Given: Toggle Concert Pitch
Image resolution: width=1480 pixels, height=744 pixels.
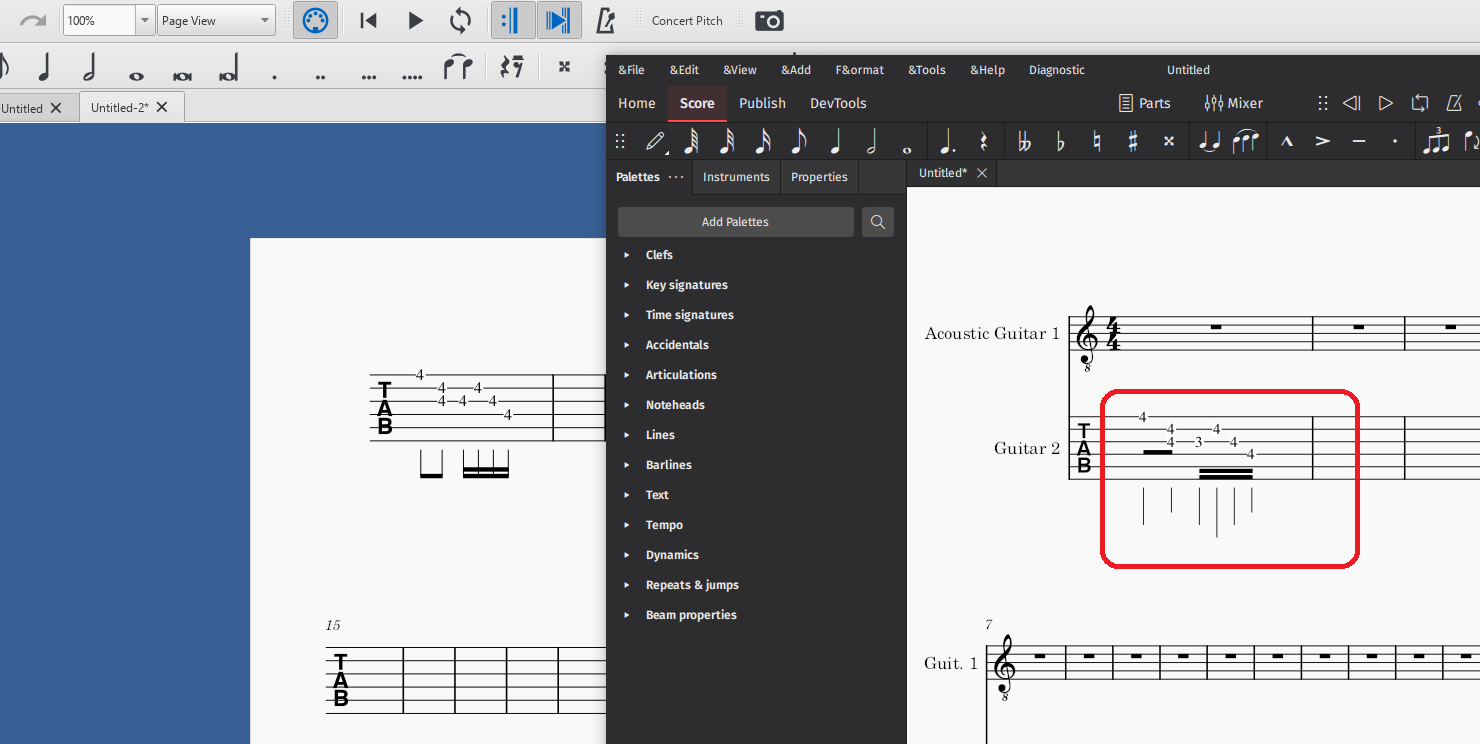Looking at the screenshot, I should pos(686,20).
